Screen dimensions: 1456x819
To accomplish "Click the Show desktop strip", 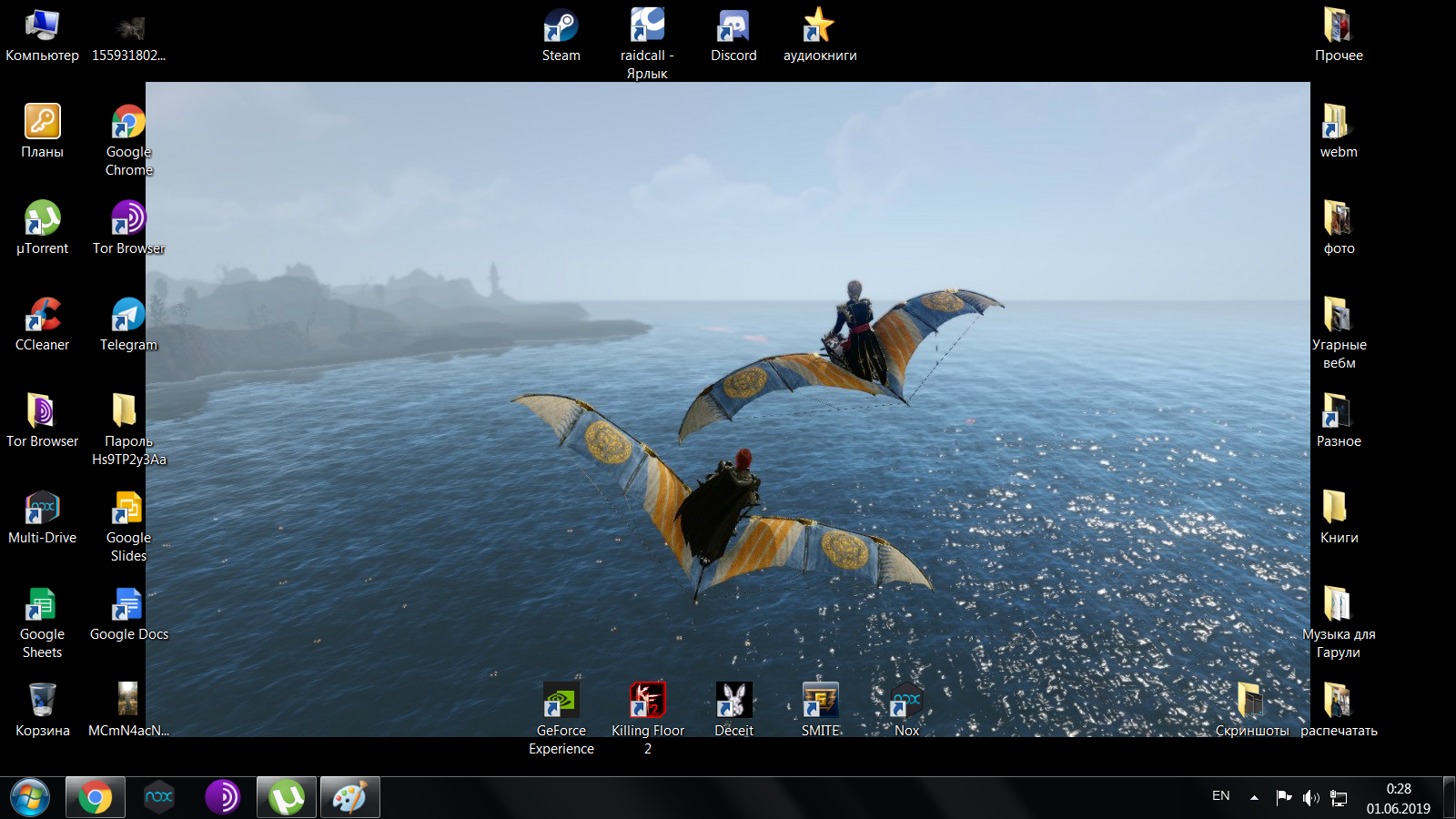I will pyautogui.click(x=1449, y=798).
